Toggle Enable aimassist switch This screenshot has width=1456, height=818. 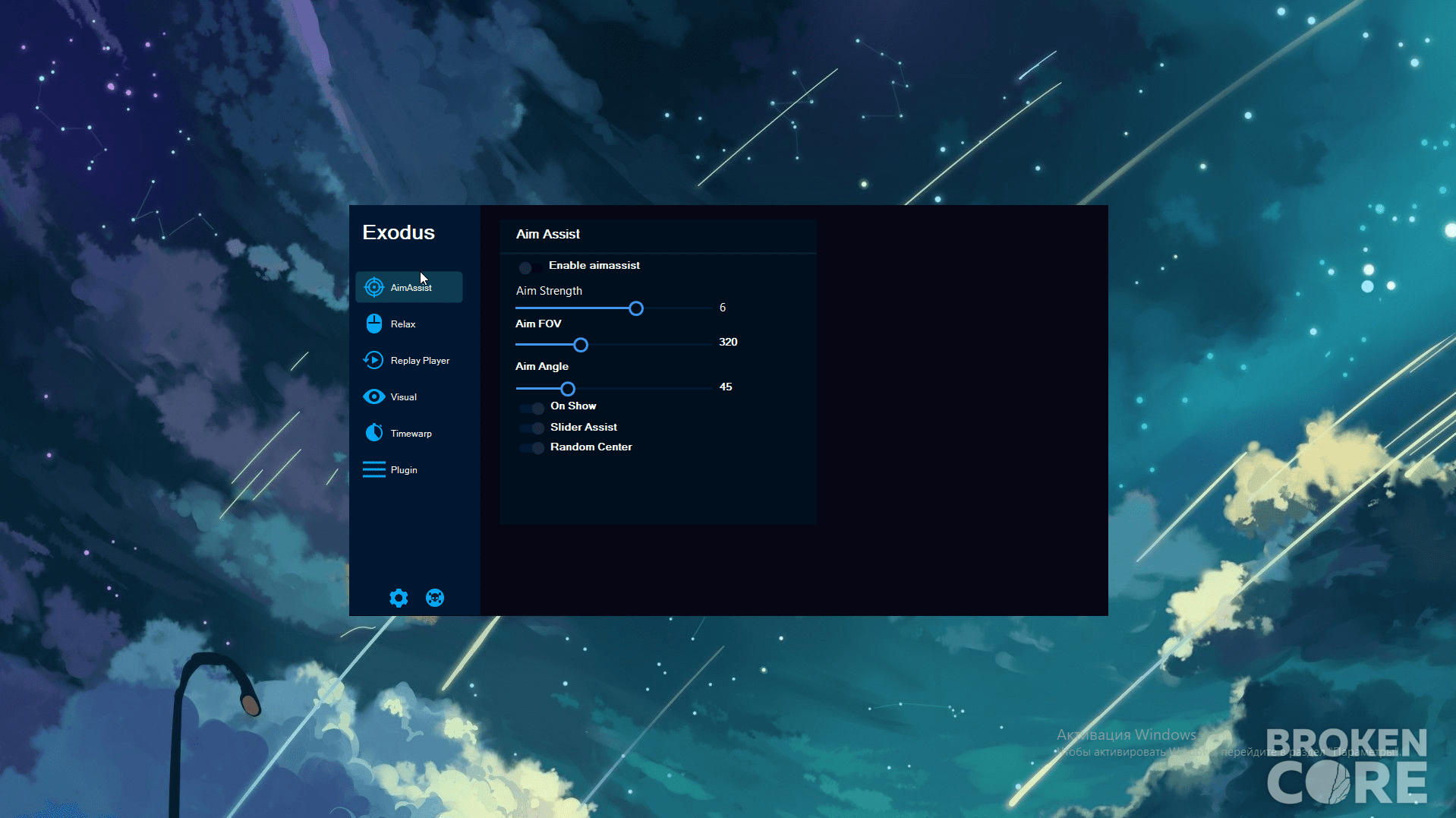coord(531,267)
